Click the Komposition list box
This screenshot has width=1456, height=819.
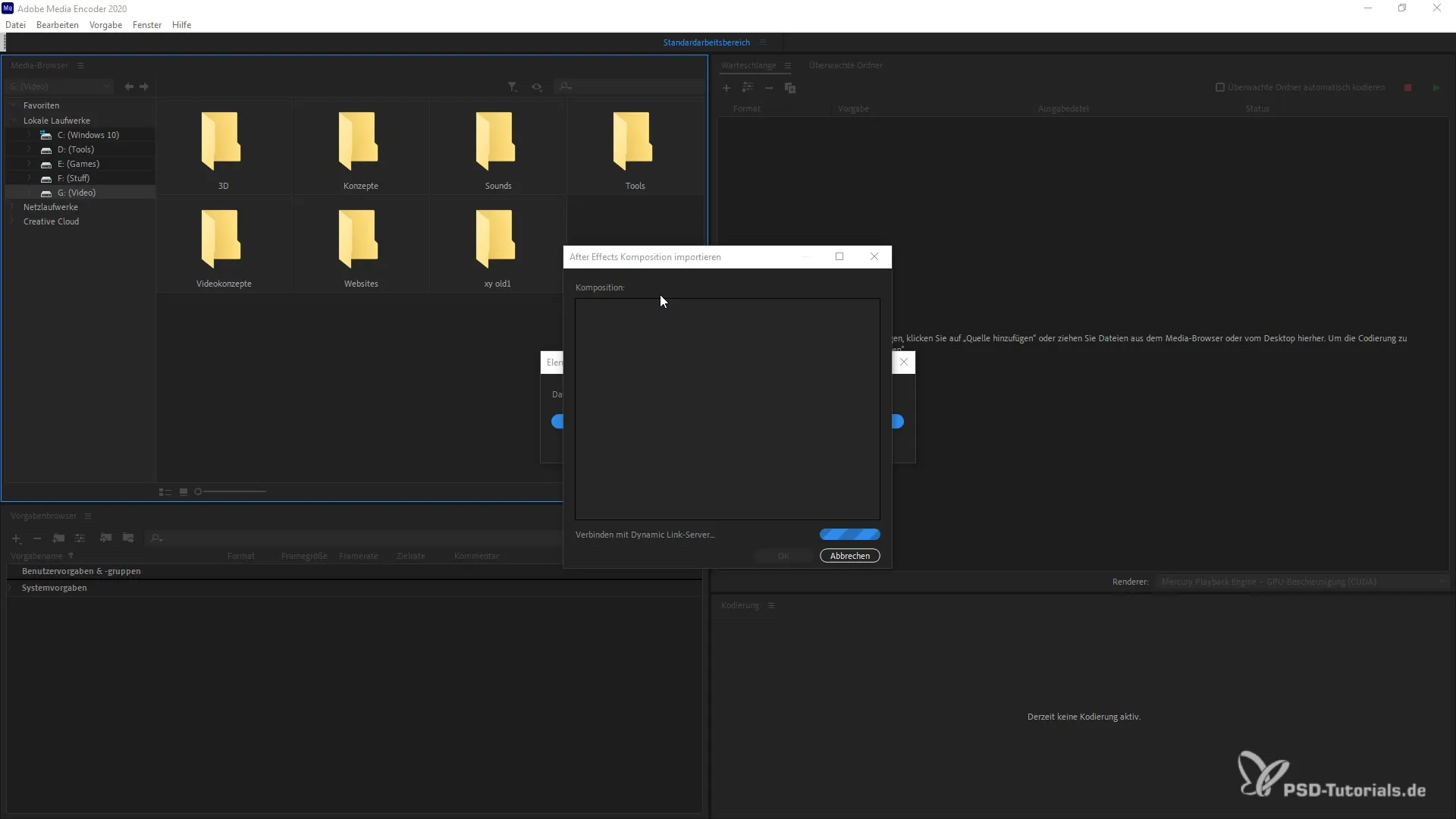click(727, 409)
